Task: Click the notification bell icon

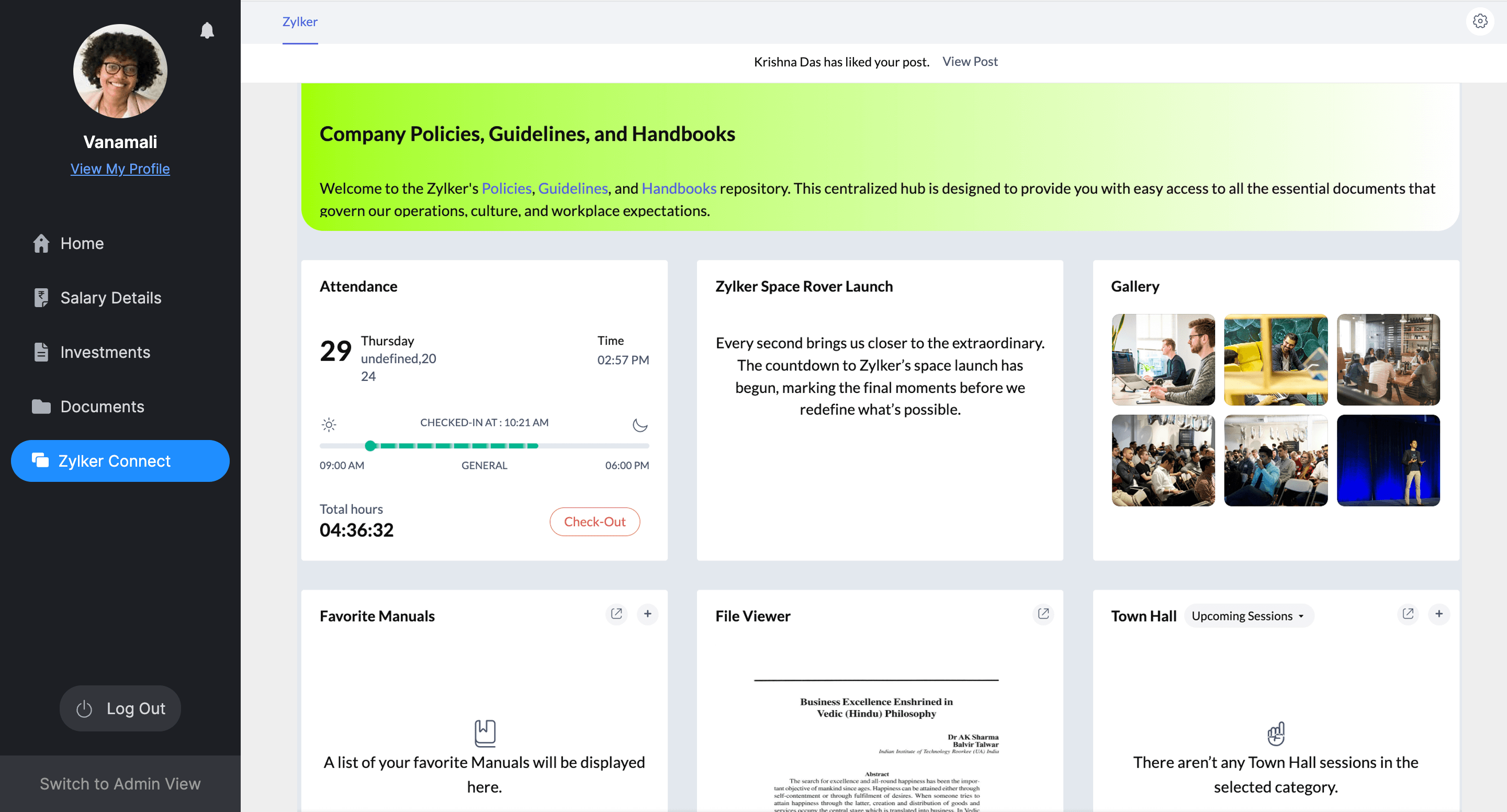Action: (207, 30)
